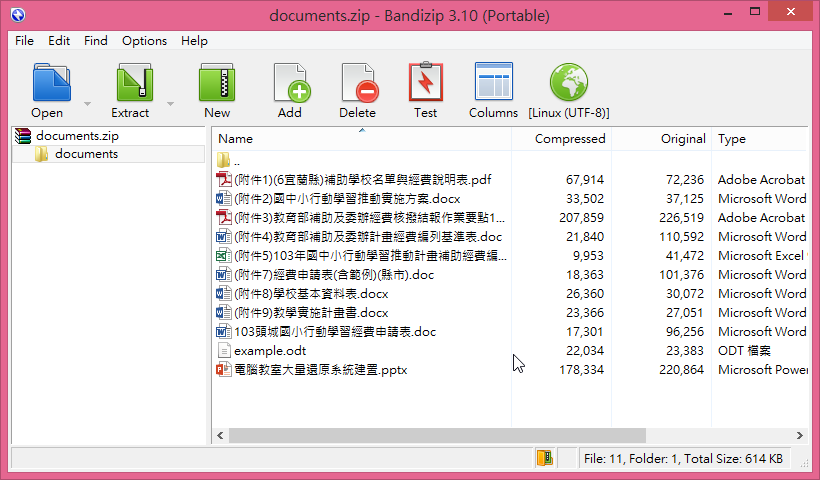Select Word icon of (附件8) docx file
Viewport: 820px width, 480px height.
pyautogui.click(x=224, y=293)
